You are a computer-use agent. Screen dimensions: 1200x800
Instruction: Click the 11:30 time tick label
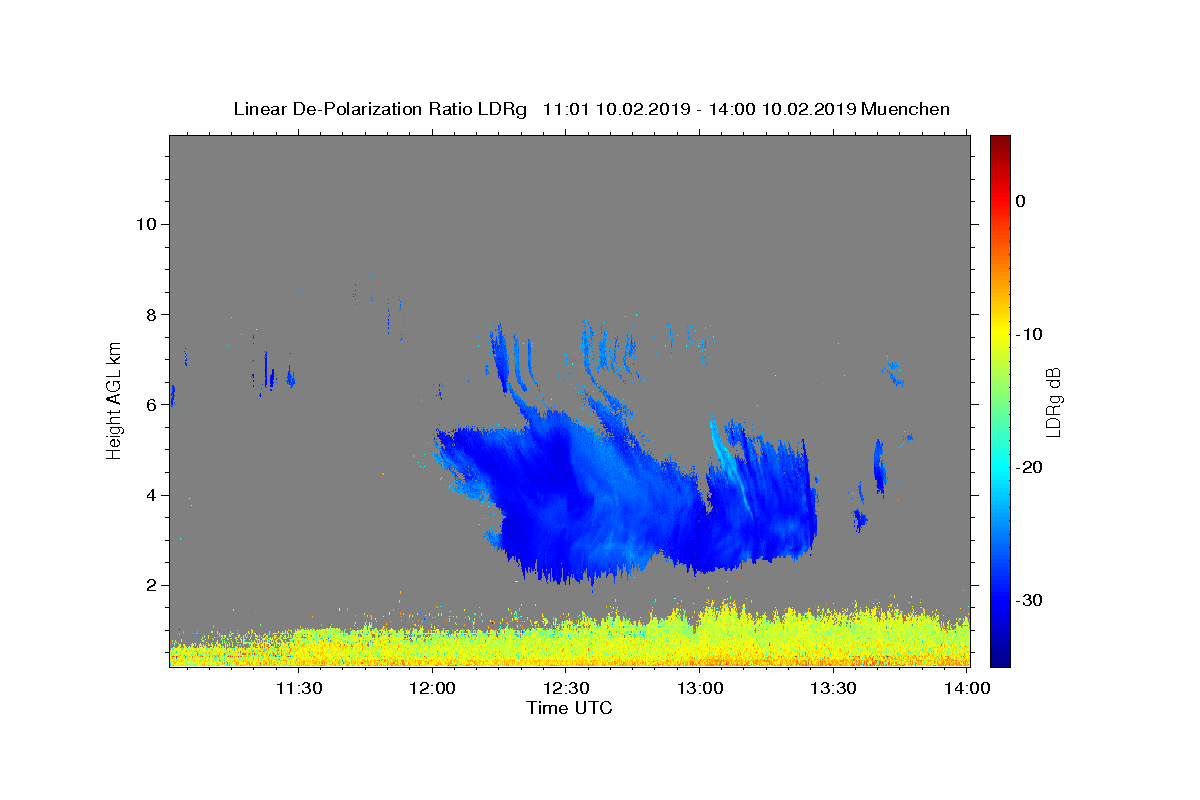[x=298, y=688]
